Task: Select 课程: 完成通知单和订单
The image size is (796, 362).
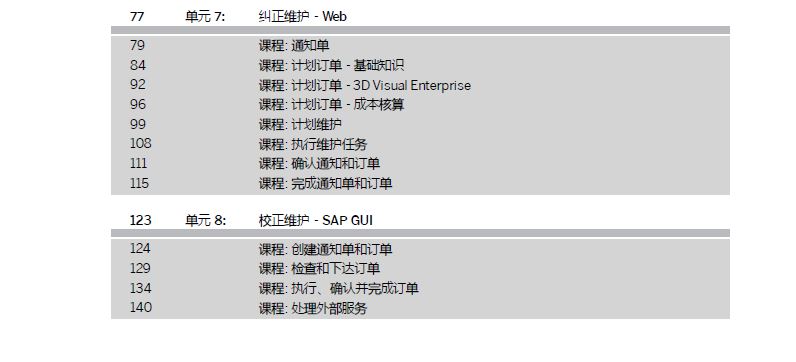Action: pos(325,183)
